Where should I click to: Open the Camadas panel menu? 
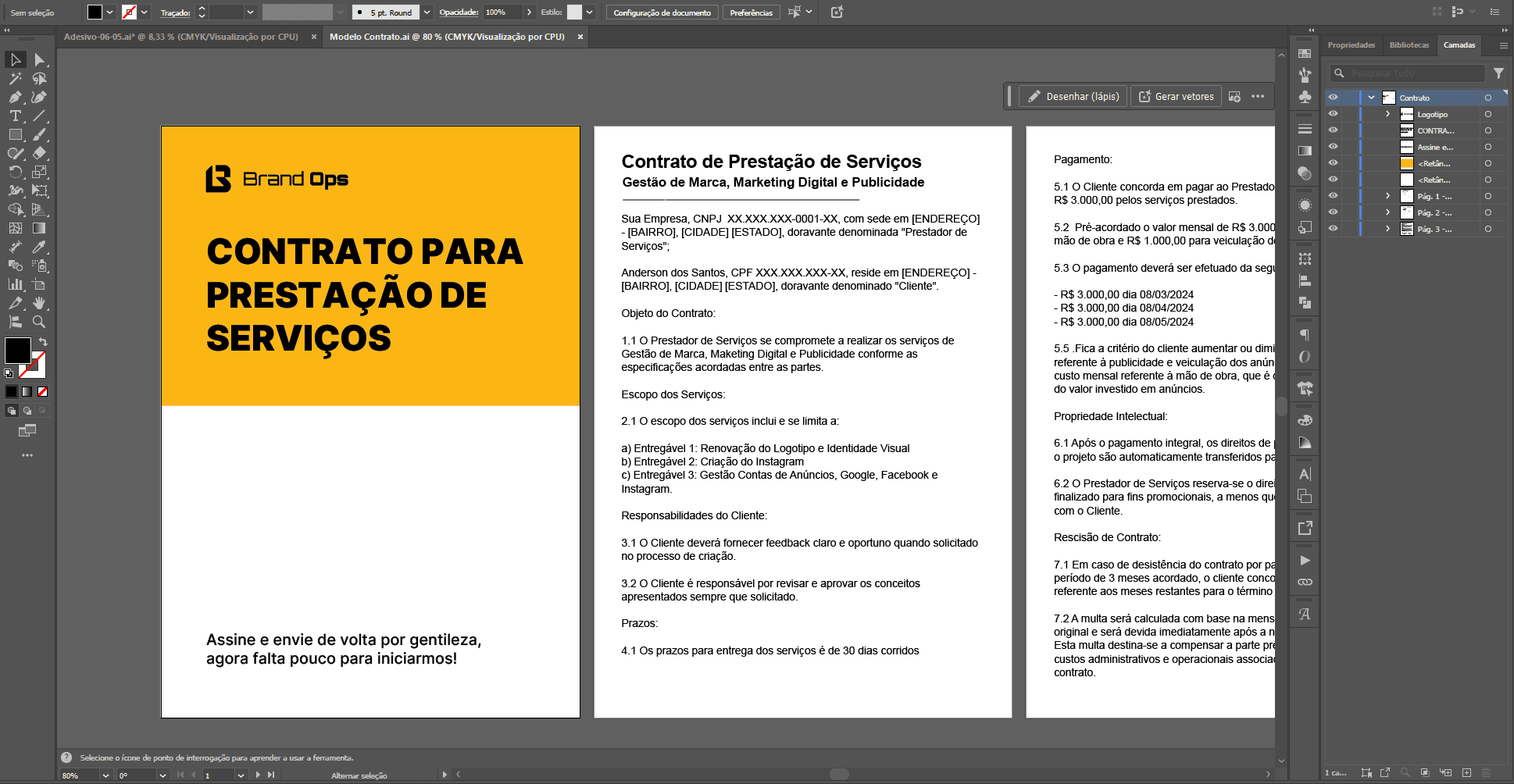pyautogui.click(x=1503, y=46)
